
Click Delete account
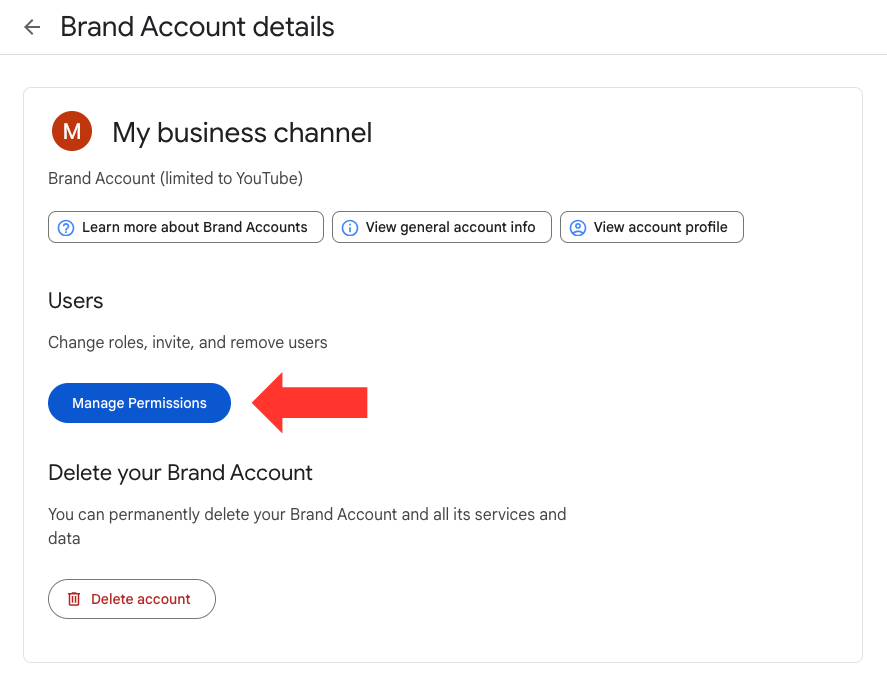click(x=131, y=598)
